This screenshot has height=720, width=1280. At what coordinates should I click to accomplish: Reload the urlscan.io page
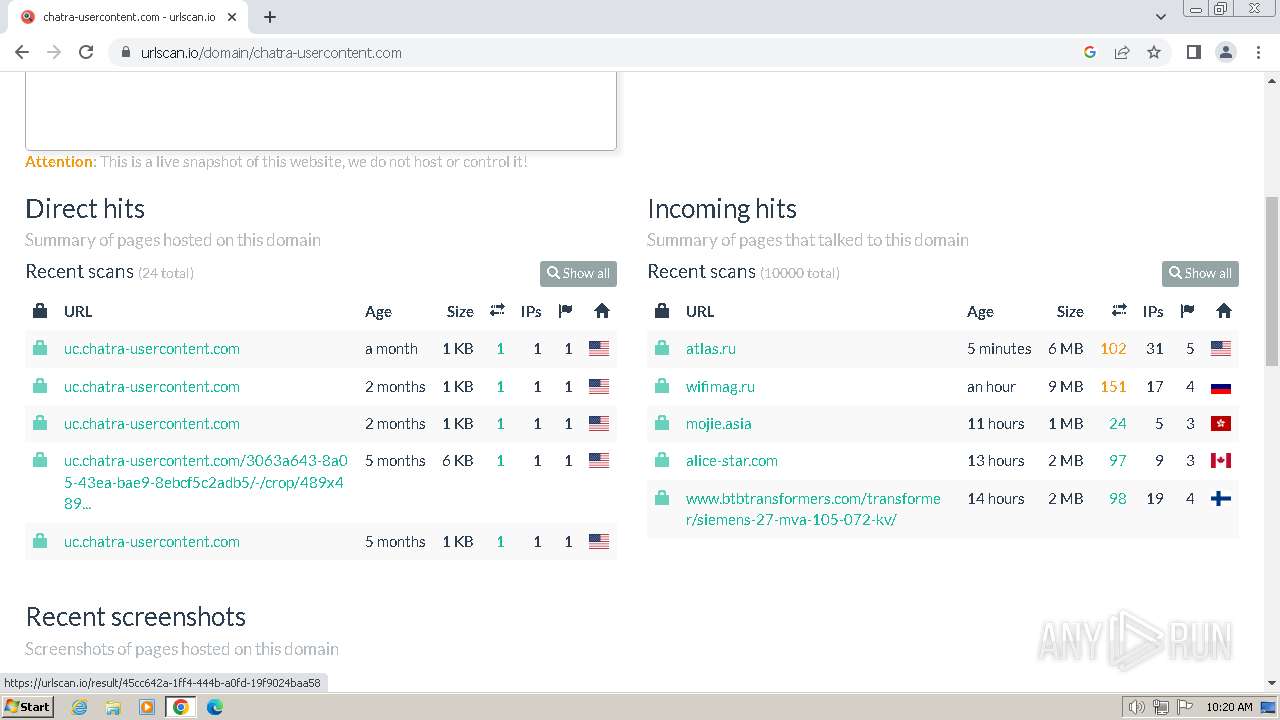tap(86, 52)
